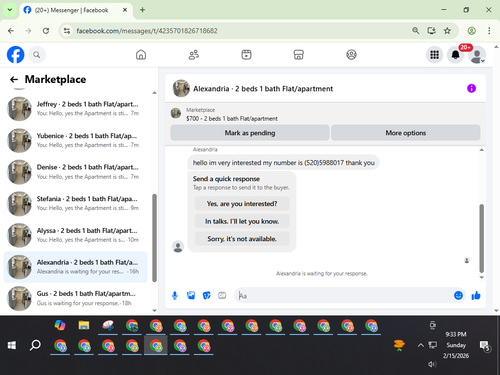Open the Groups icon in top navigation
The image size is (500, 375).
pos(351,55)
